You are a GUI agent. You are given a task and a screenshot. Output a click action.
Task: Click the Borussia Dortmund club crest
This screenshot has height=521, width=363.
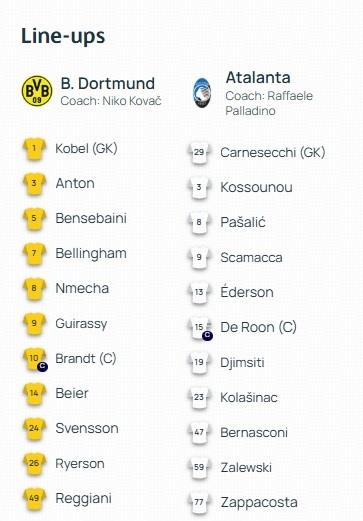(x=37, y=91)
